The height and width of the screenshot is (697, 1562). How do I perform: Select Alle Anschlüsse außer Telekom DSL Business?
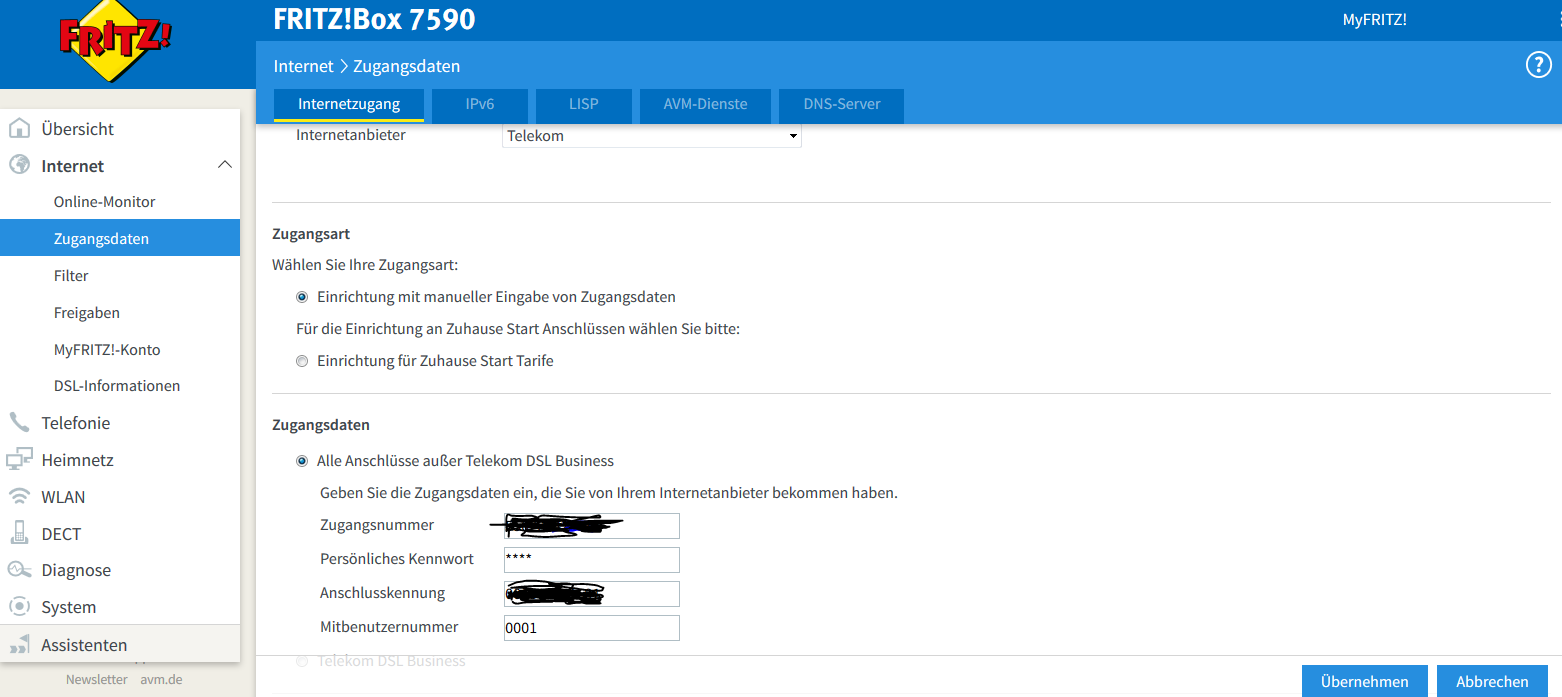point(302,461)
